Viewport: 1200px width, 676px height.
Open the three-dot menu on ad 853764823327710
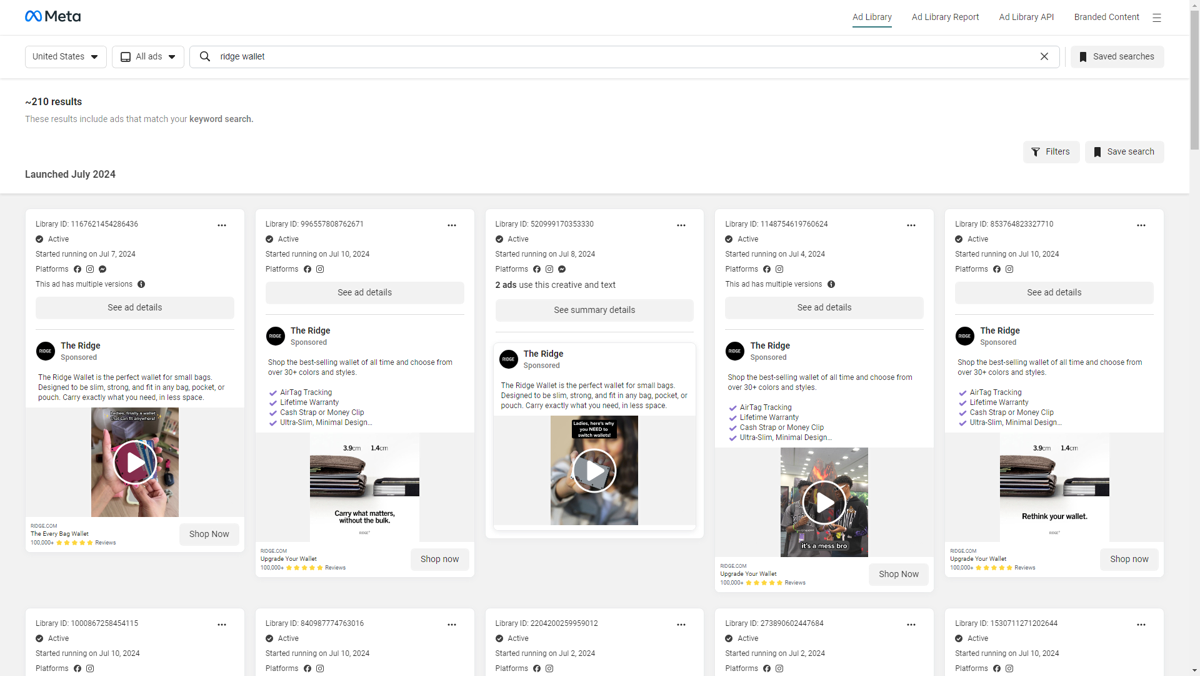tap(1141, 225)
